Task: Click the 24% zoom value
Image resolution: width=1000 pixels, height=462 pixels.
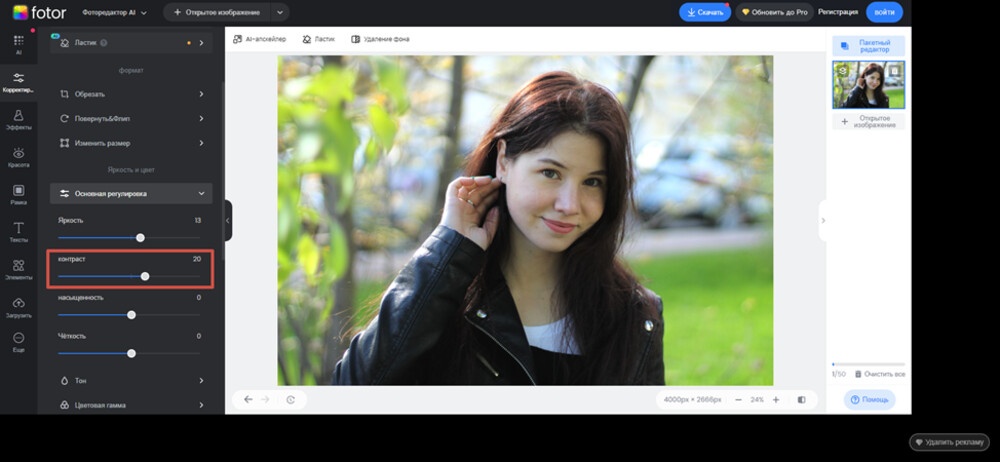Action: pyautogui.click(x=757, y=399)
